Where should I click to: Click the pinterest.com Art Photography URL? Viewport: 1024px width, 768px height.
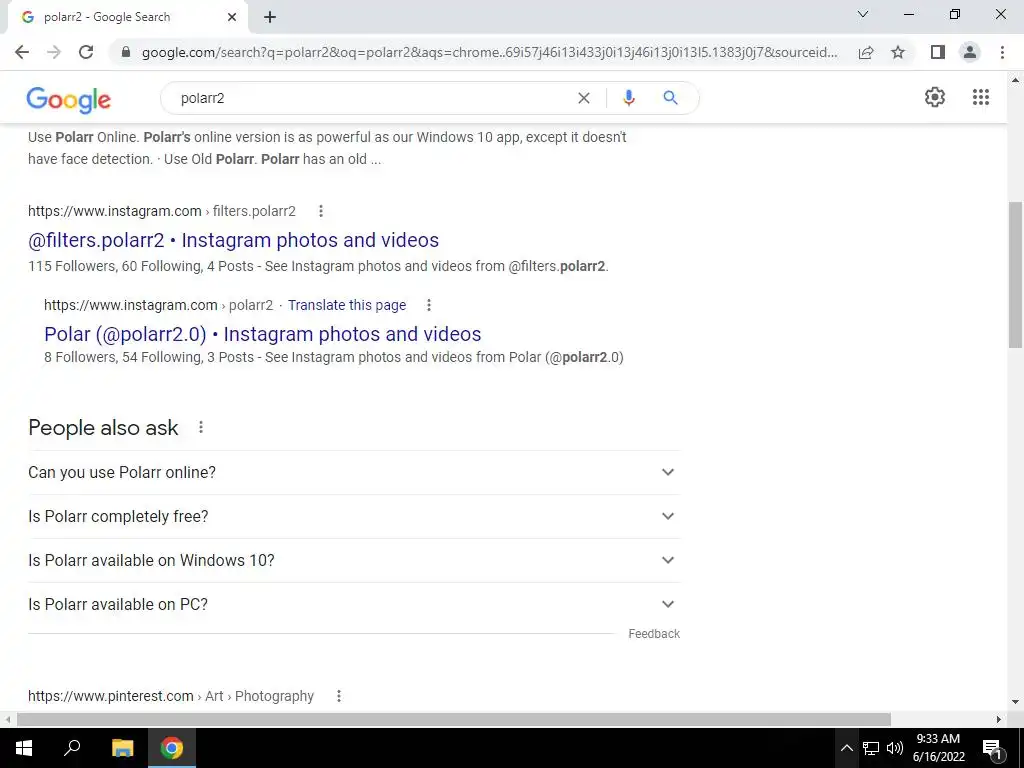[x=171, y=696]
